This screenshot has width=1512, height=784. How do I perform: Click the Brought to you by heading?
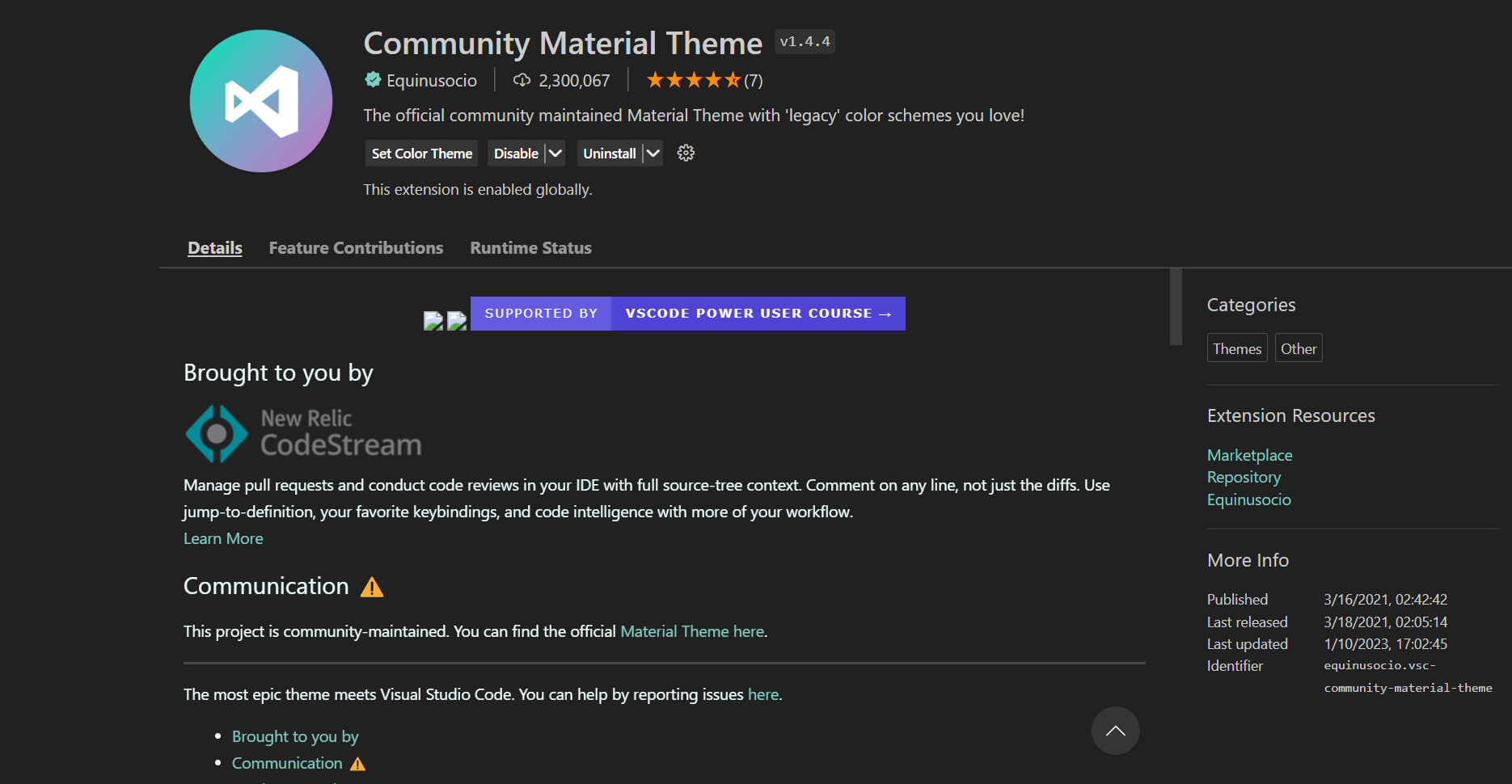point(278,373)
